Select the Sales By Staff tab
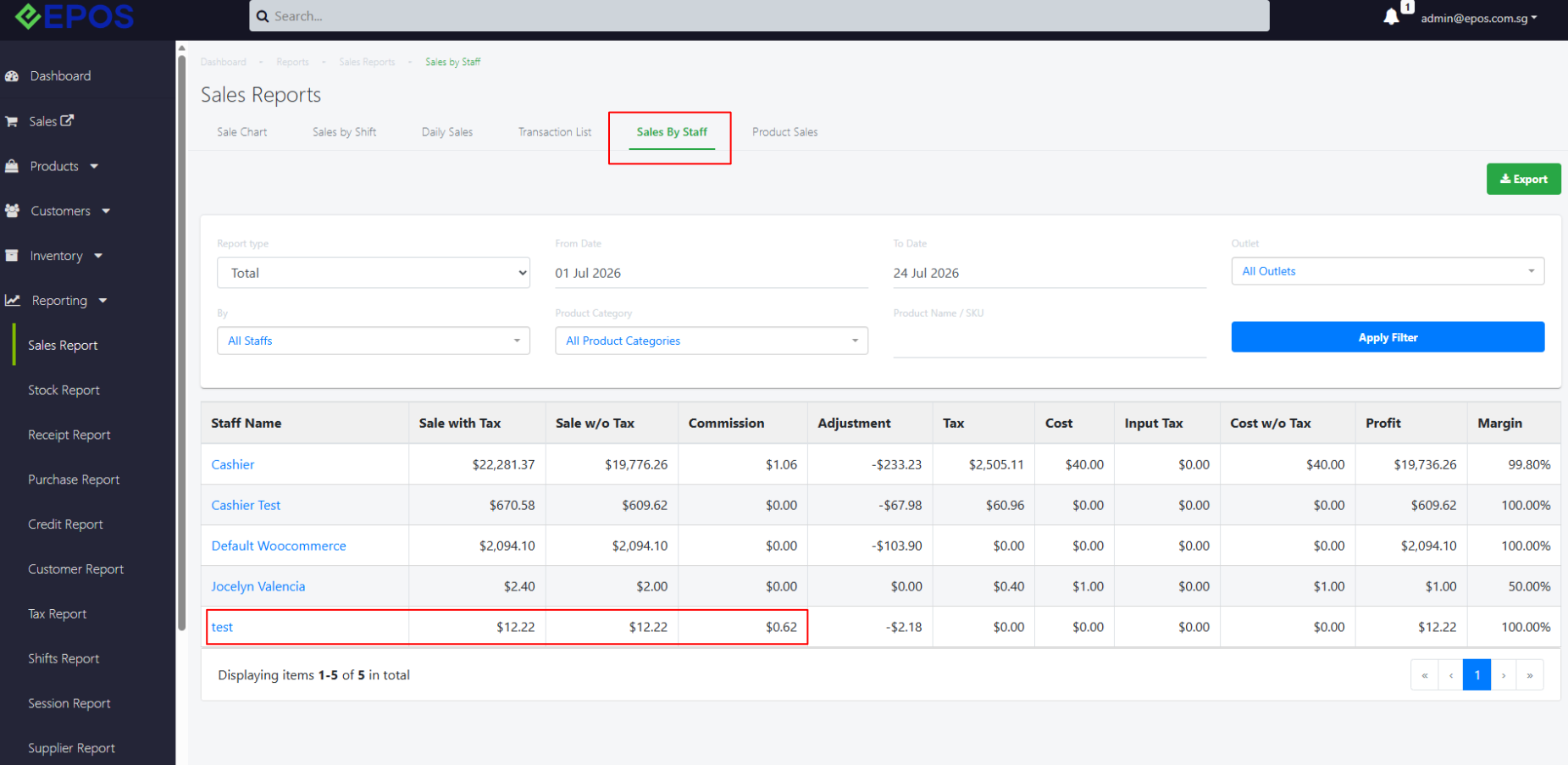1568x765 pixels. pyautogui.click(x=672, y=132)
